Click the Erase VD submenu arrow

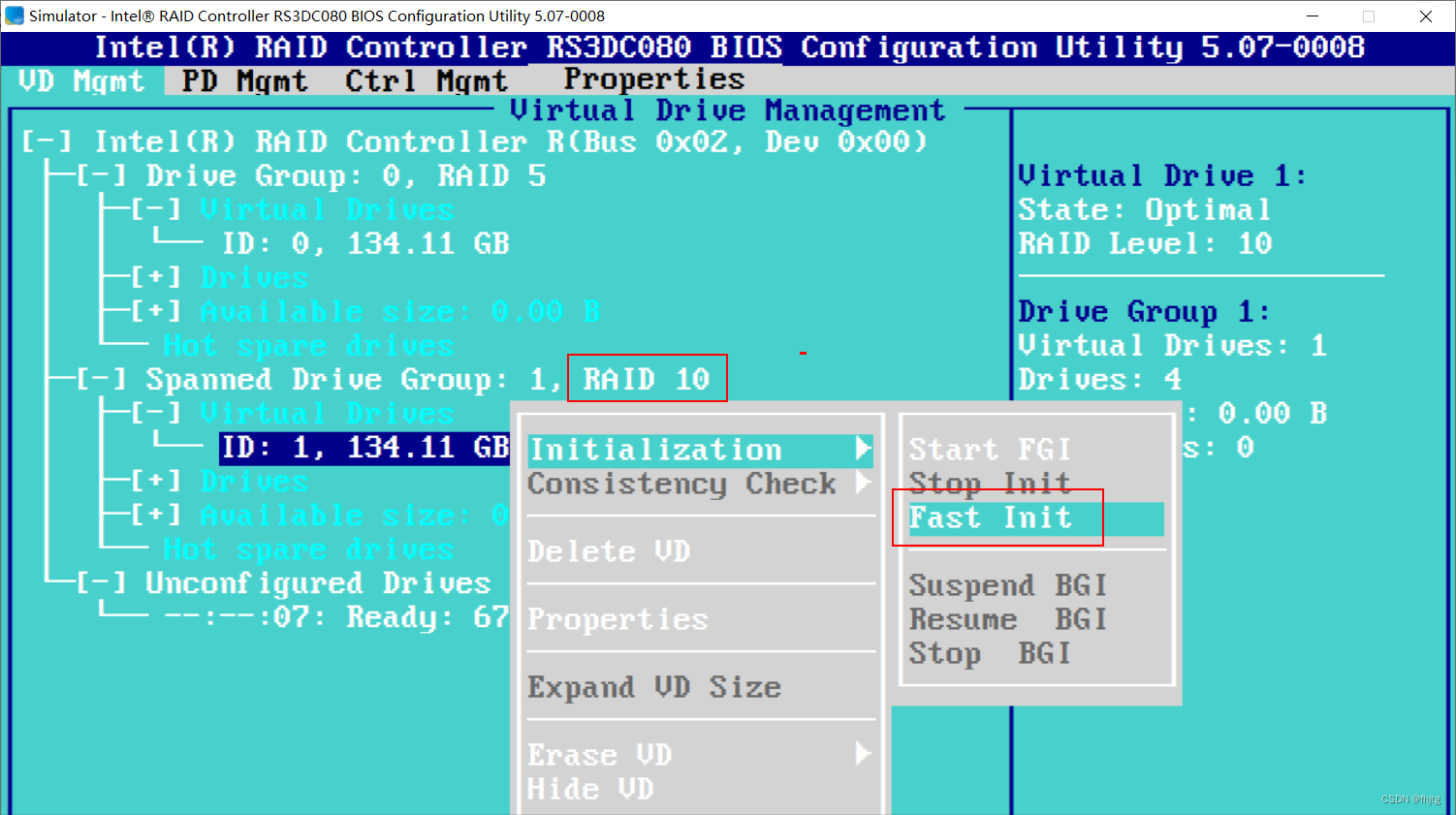[x=863, y=753]
